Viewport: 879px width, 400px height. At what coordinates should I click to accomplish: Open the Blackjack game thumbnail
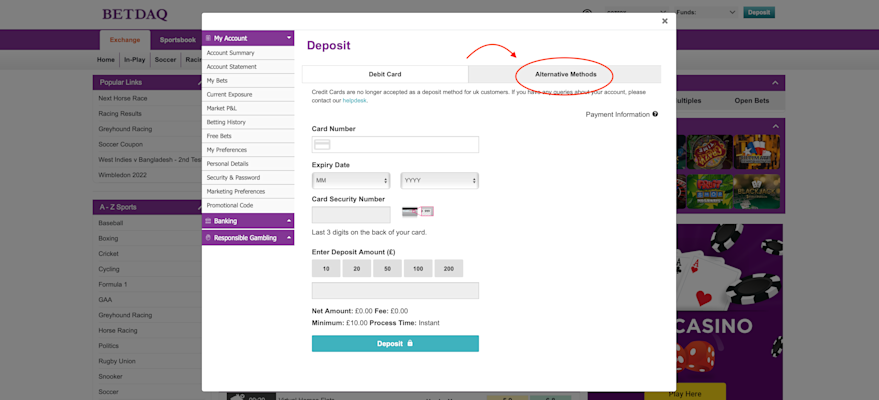pos(756,192)
